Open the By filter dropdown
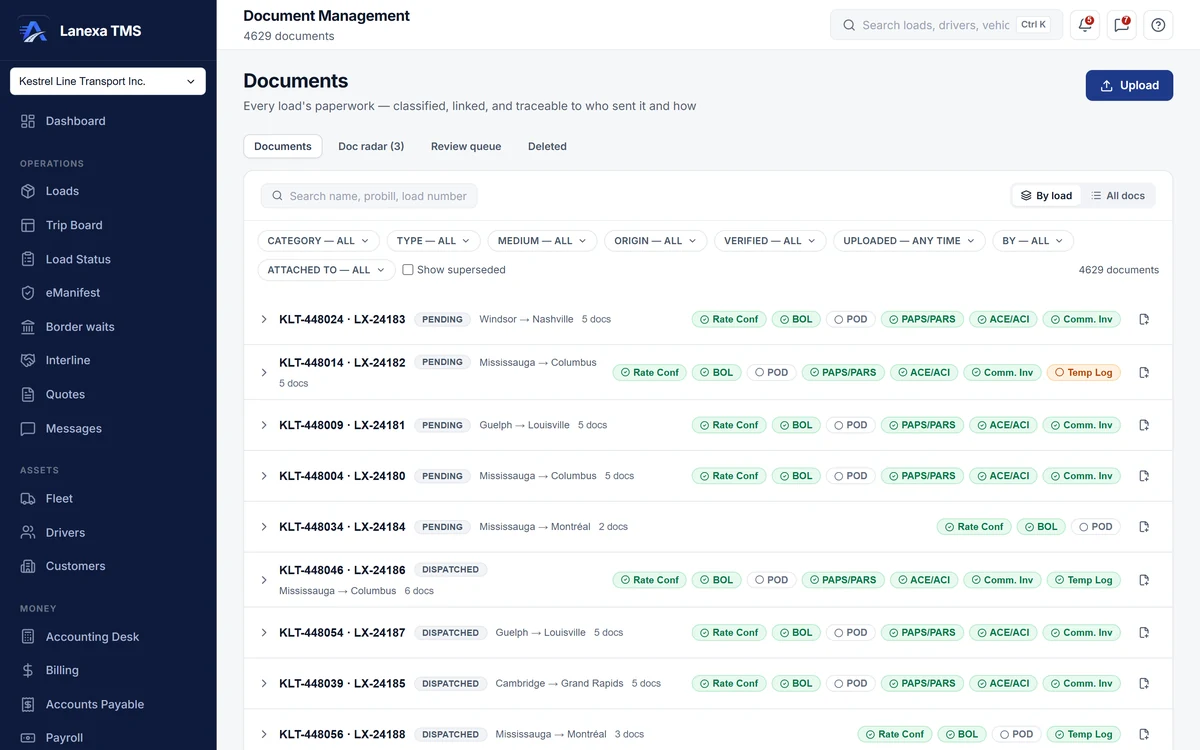 pyautogui.click(x=1033, y=241)
